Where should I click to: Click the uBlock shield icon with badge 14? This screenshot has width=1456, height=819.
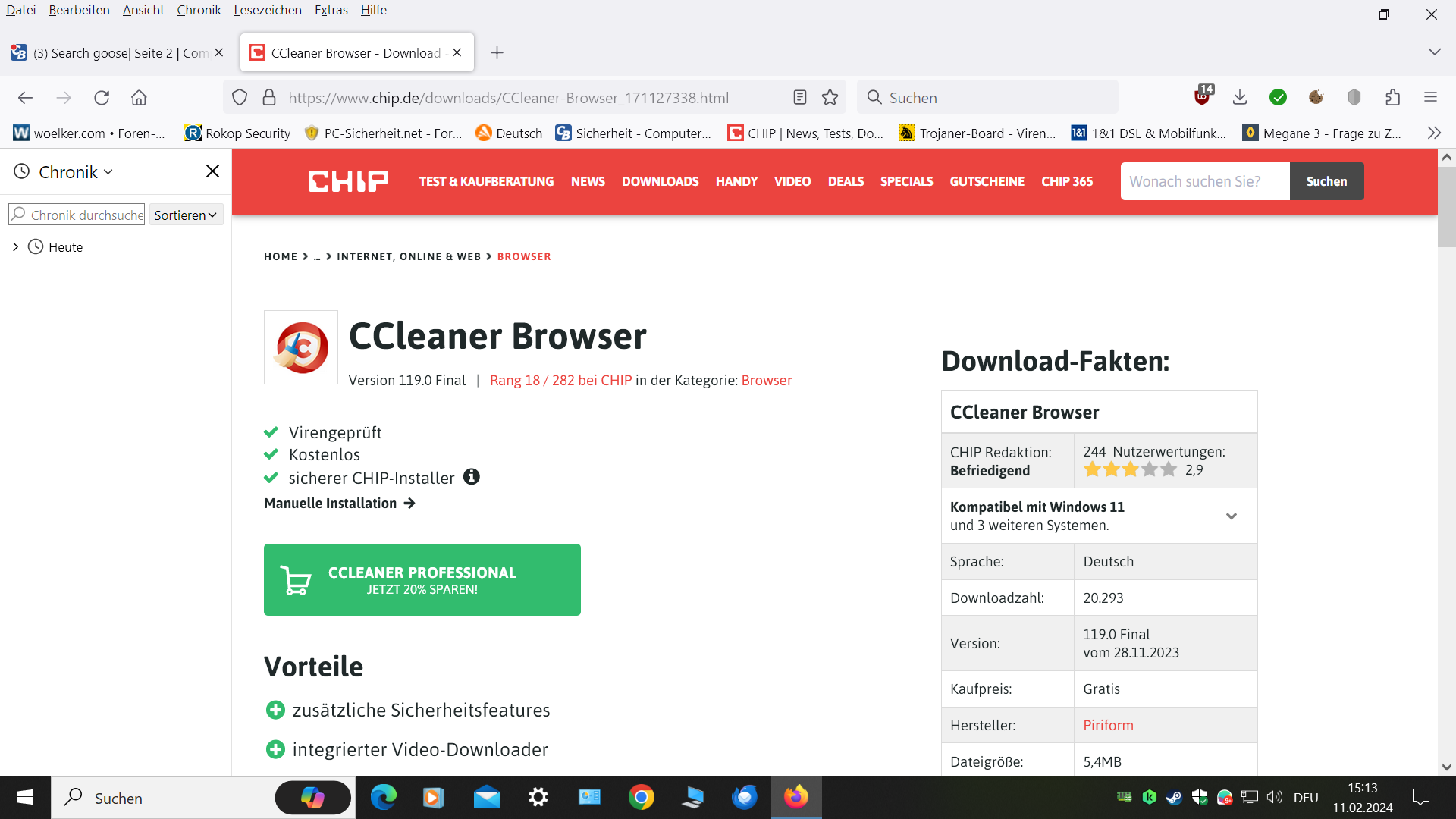tap(1203, 96)
